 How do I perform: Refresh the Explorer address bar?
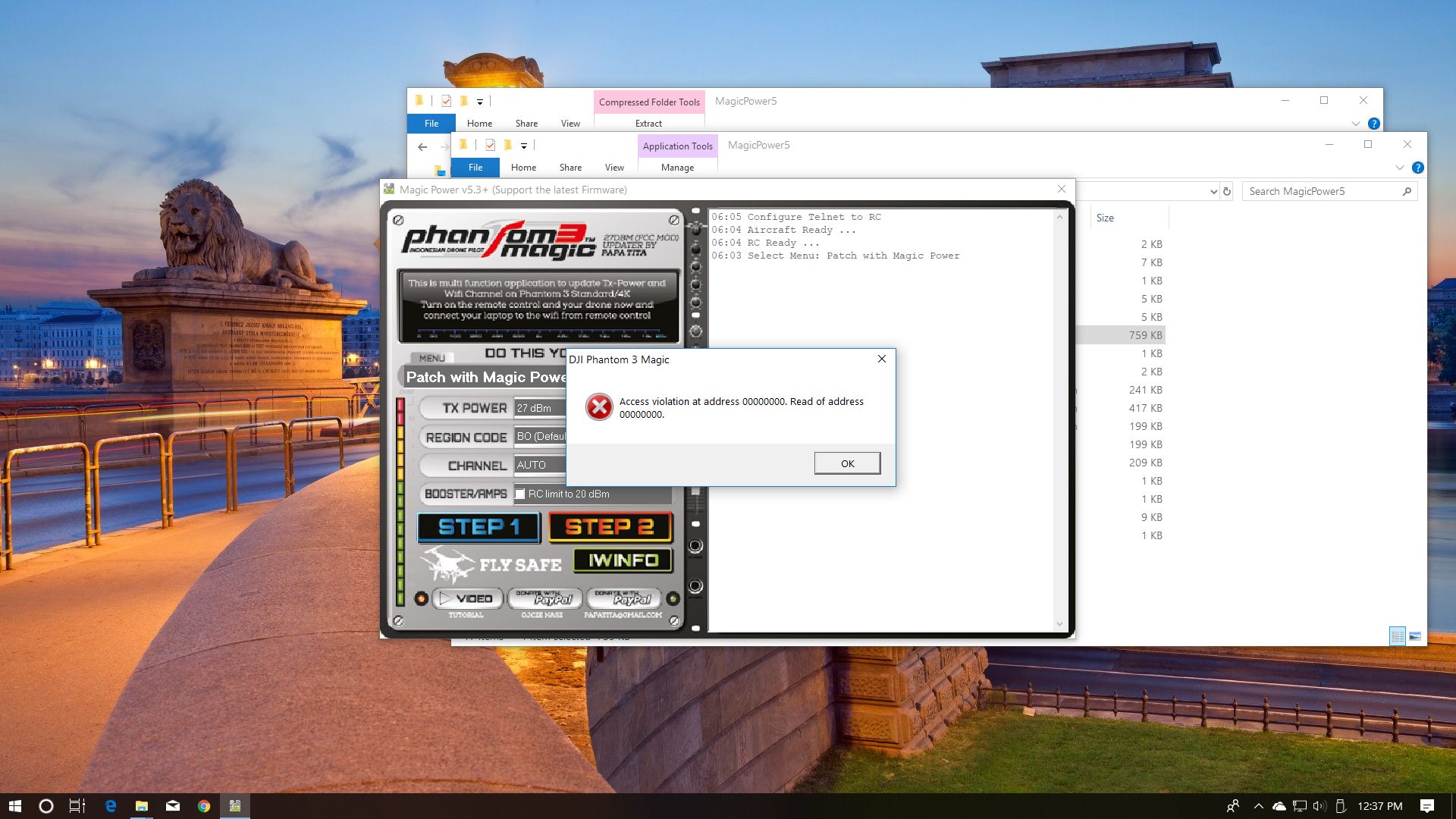pyautogui.click(x=1227, y=191)
